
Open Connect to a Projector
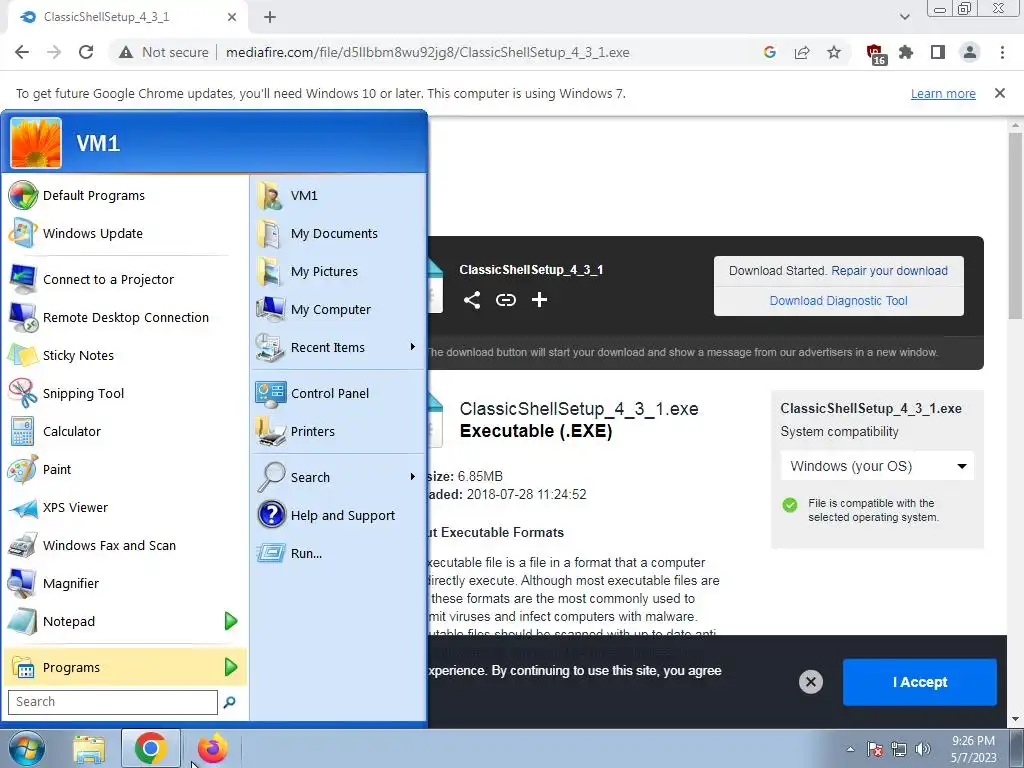point(124,280)
